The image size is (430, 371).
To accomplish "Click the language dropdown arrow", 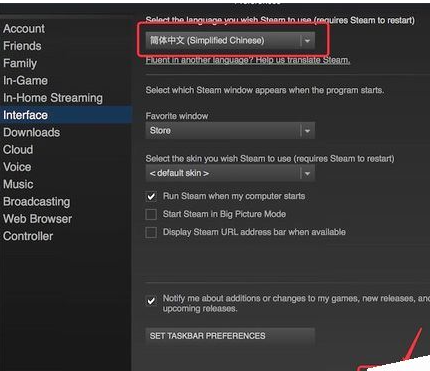I will click(x=307, y=41).
